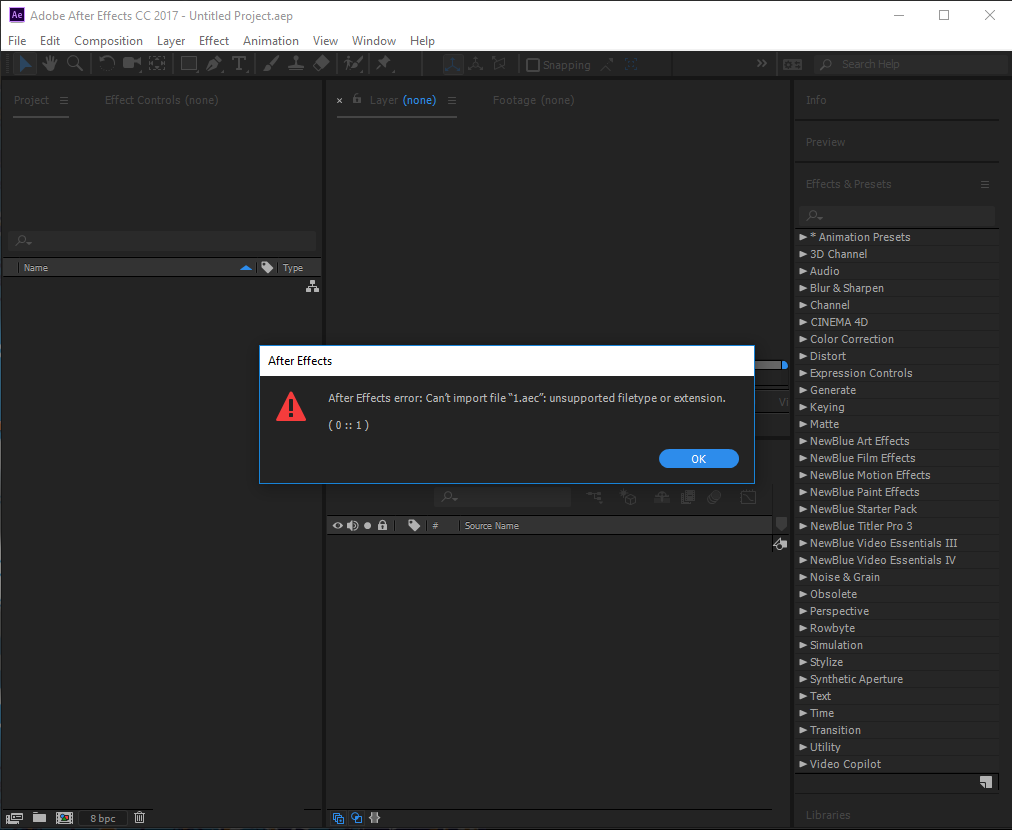Viewport: 1012px width, 830px height.
Task: Expand the Distort effects category
Action: (x=803, y=356)
